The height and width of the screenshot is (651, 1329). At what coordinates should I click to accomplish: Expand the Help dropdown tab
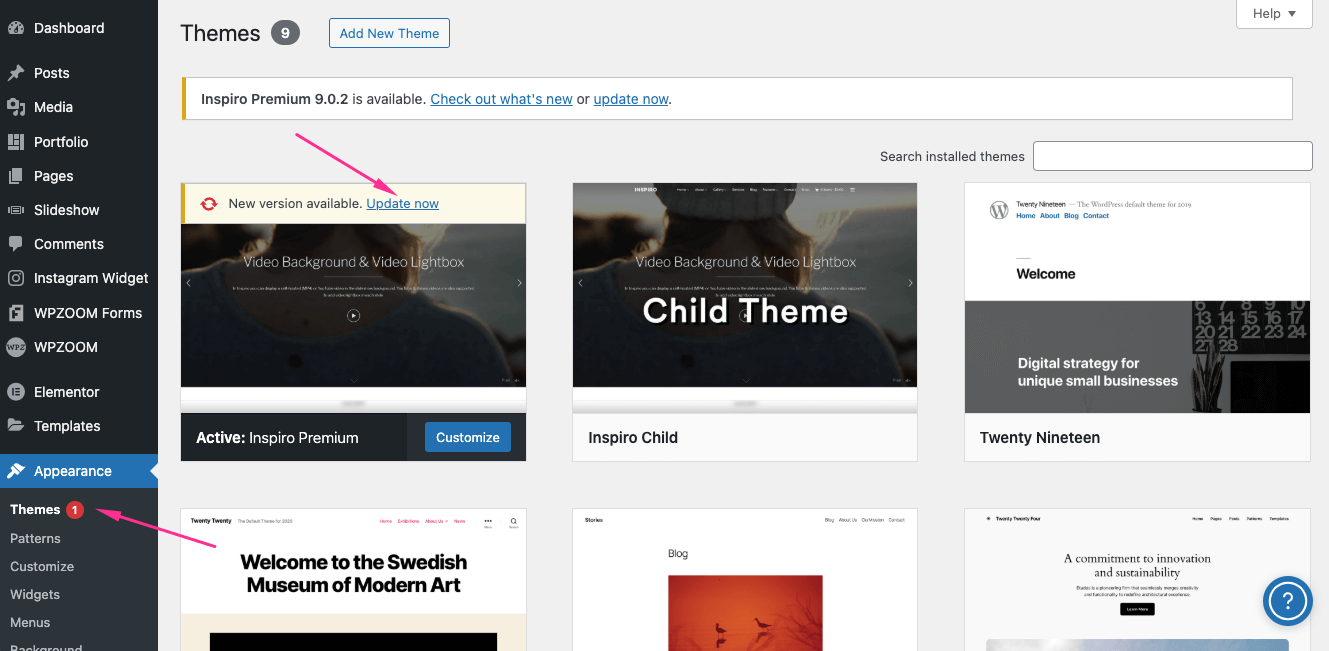click(1274, 14)
